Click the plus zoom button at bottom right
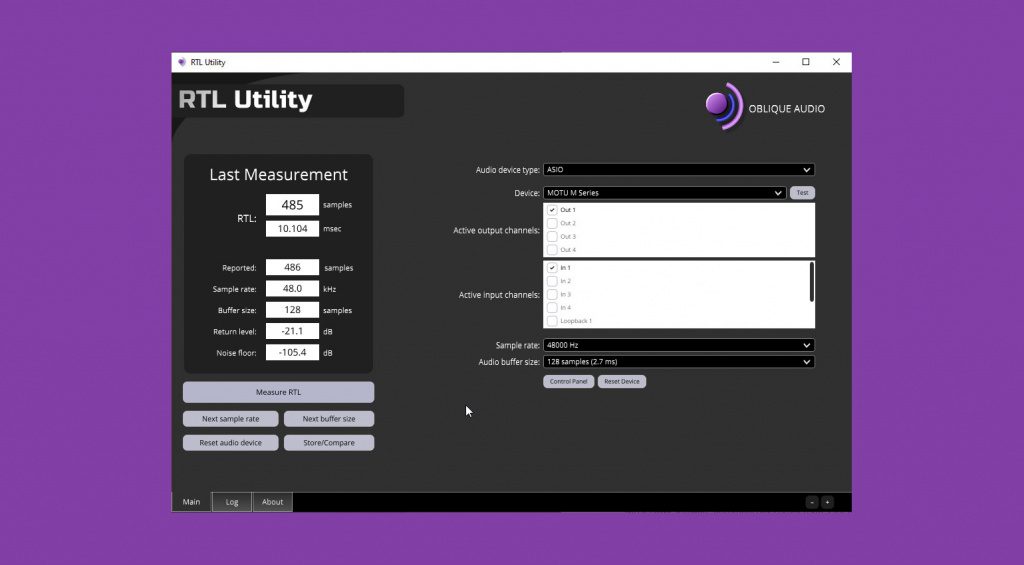Image resolution: width=1024 pixels, height=565 pixels. [827, 502]
